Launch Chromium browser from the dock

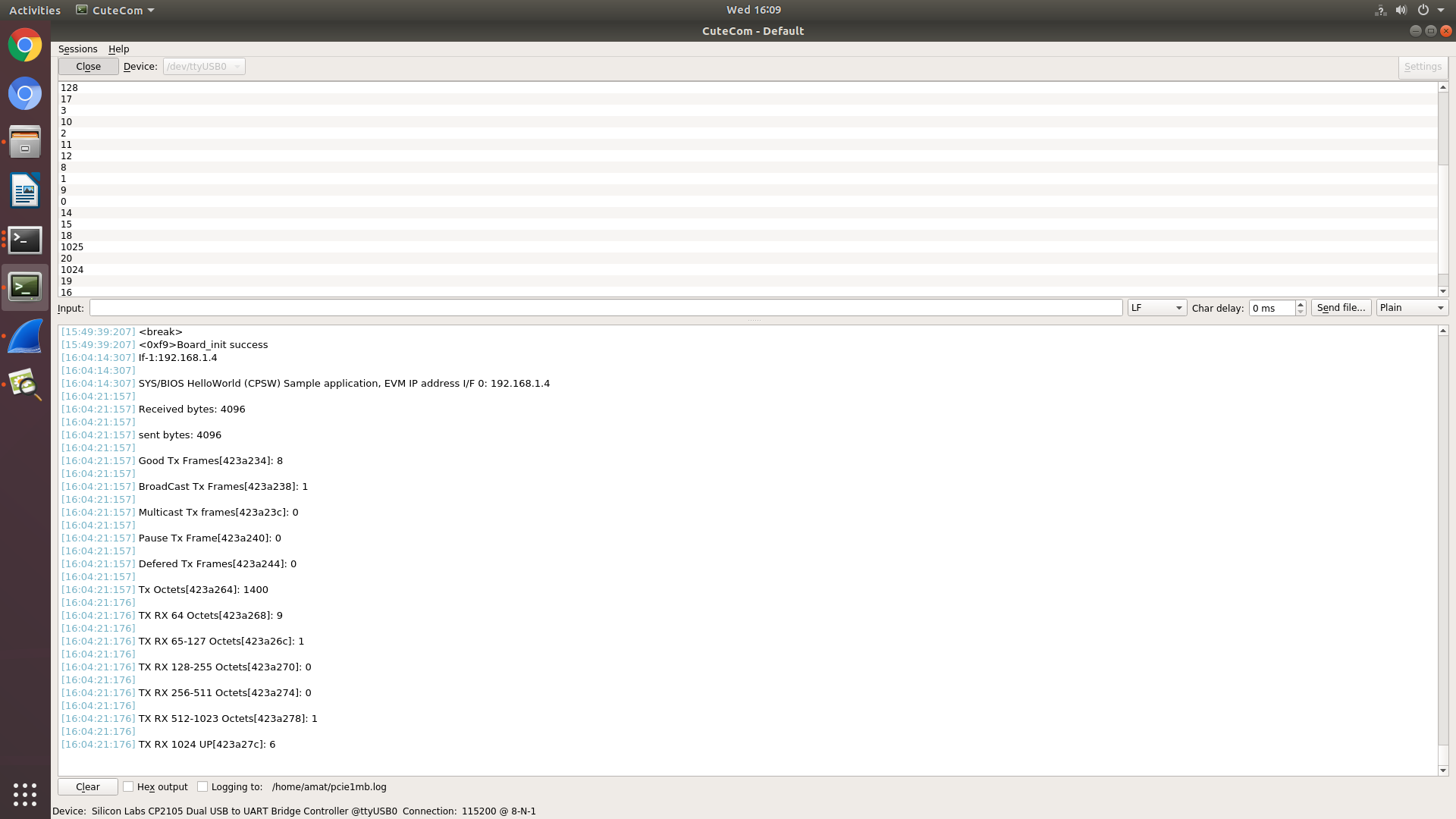[x=25, y=94]
